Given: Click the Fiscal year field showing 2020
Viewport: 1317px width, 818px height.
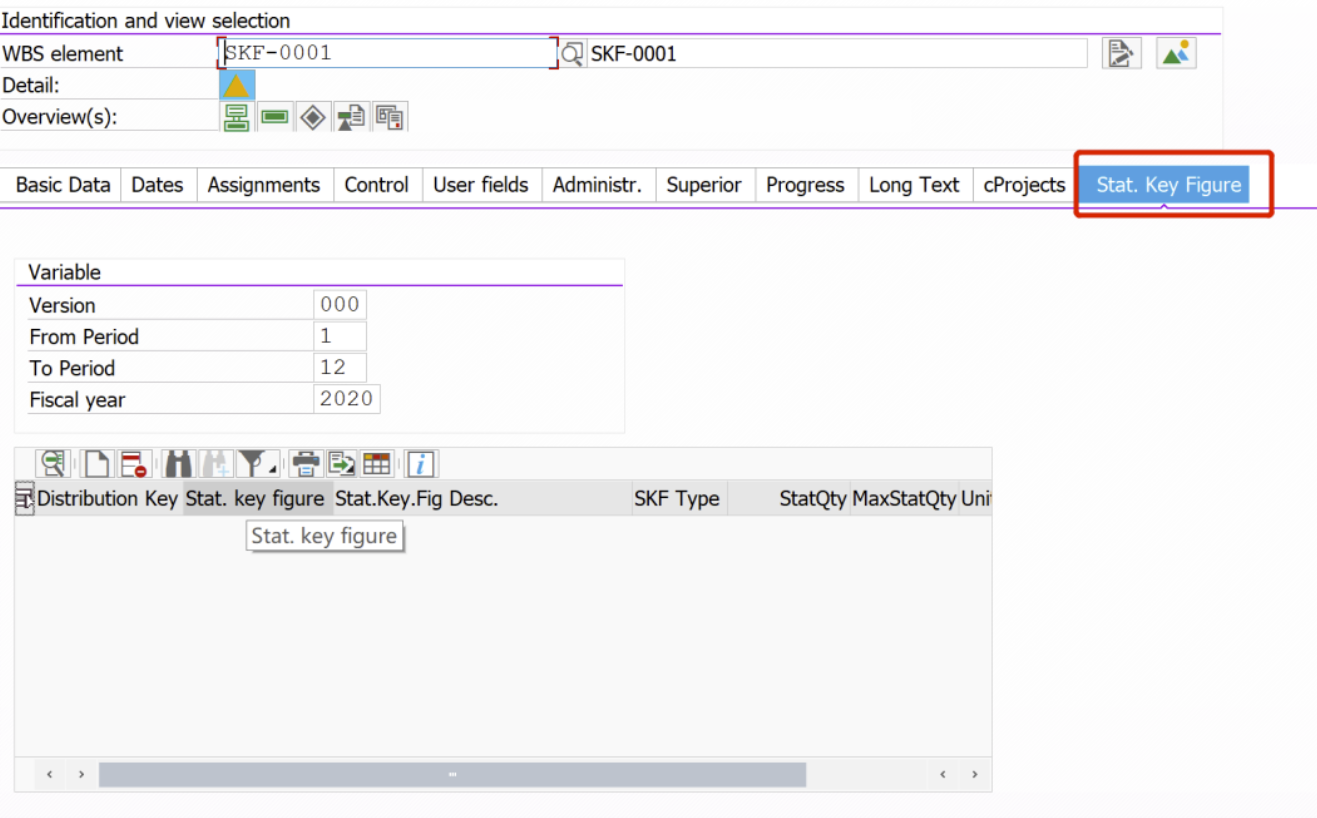Looking at the screenshot, I should pos(347,398).
